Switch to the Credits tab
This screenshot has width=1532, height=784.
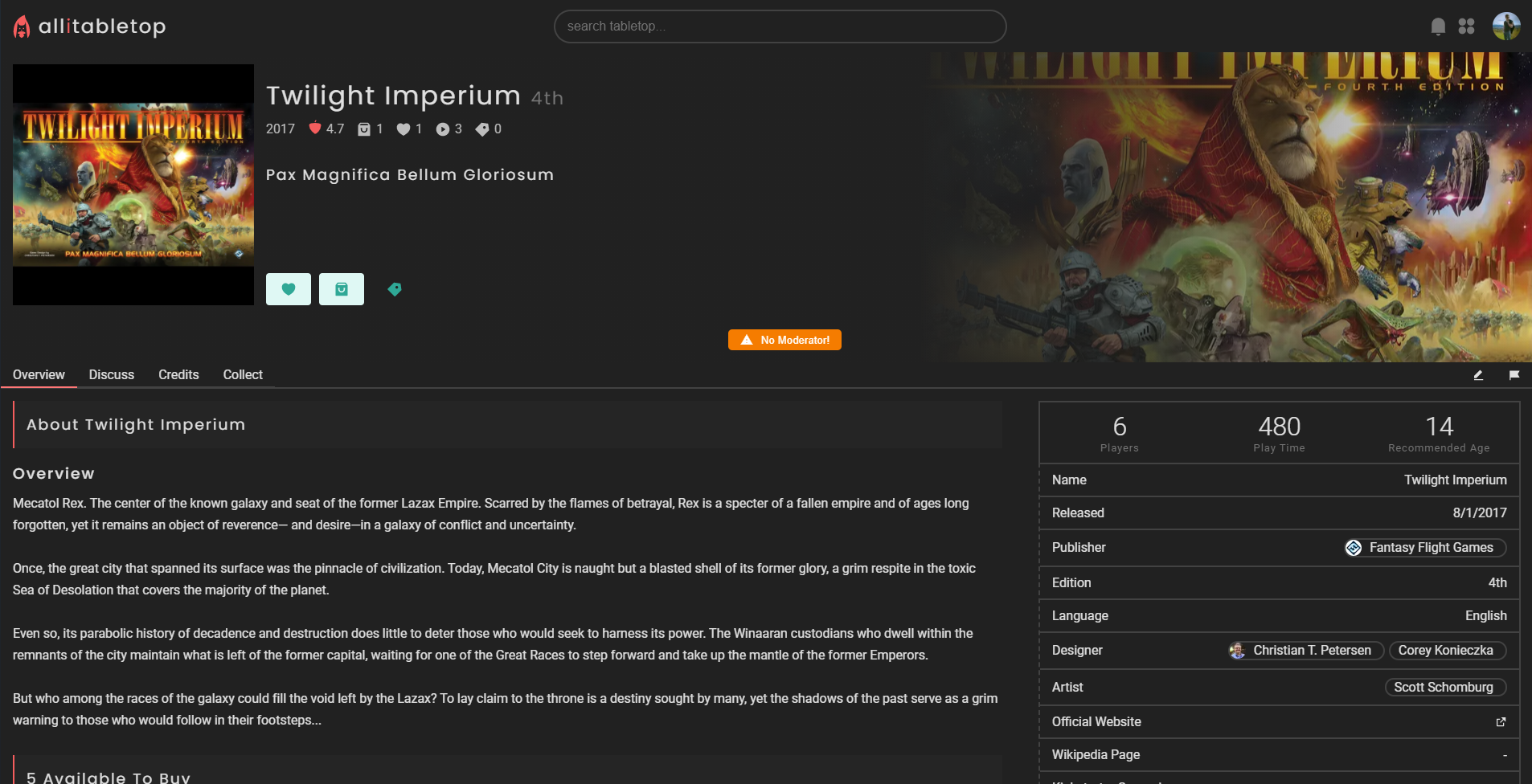[x=178, y=374]
